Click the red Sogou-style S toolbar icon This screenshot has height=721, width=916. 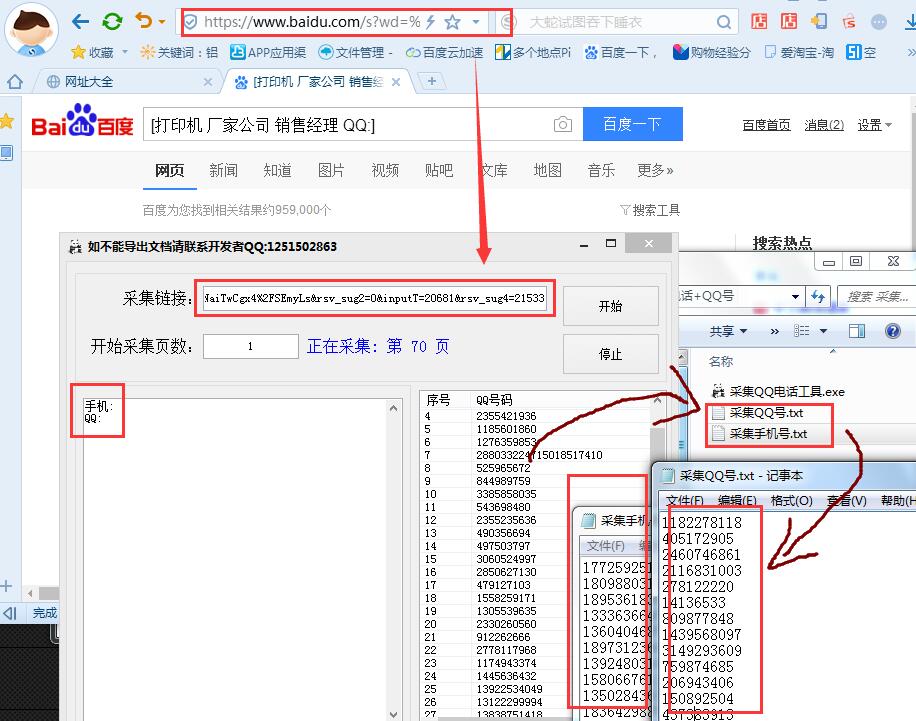click(x=849, y=22)
